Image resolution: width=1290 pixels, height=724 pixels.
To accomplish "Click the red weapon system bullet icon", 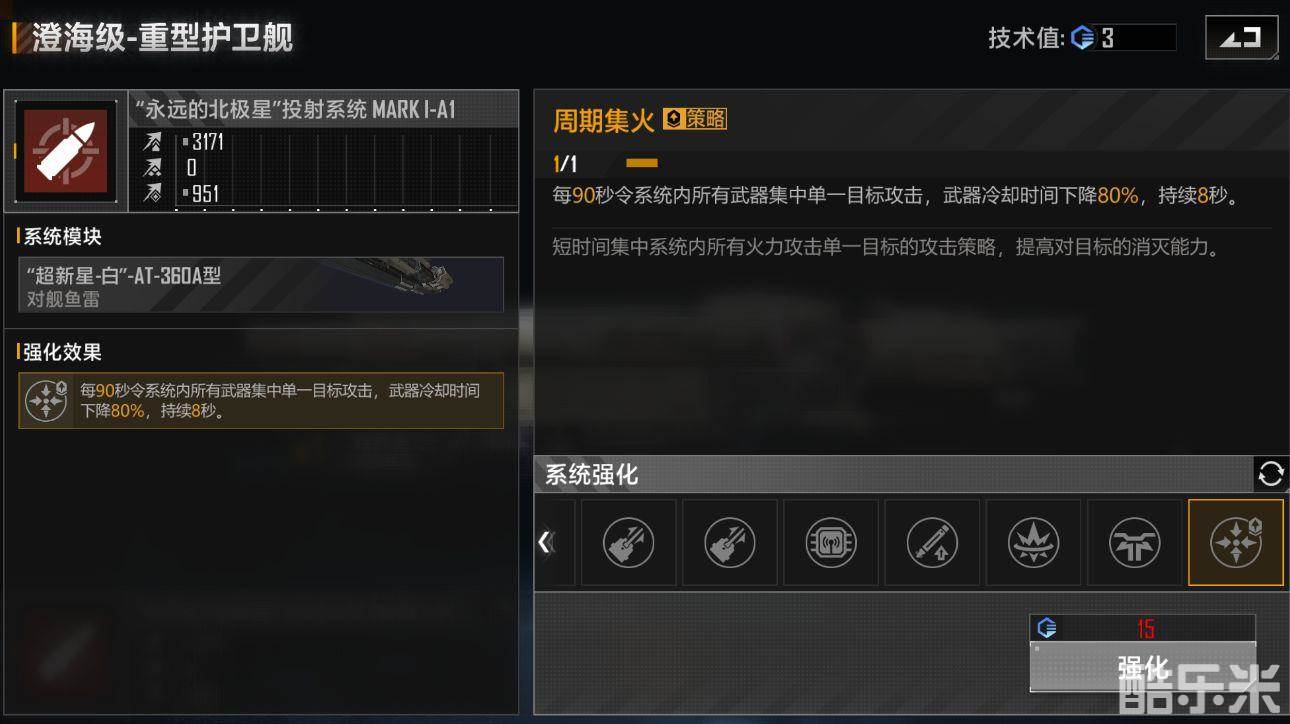I will click(x=66, y=149).
